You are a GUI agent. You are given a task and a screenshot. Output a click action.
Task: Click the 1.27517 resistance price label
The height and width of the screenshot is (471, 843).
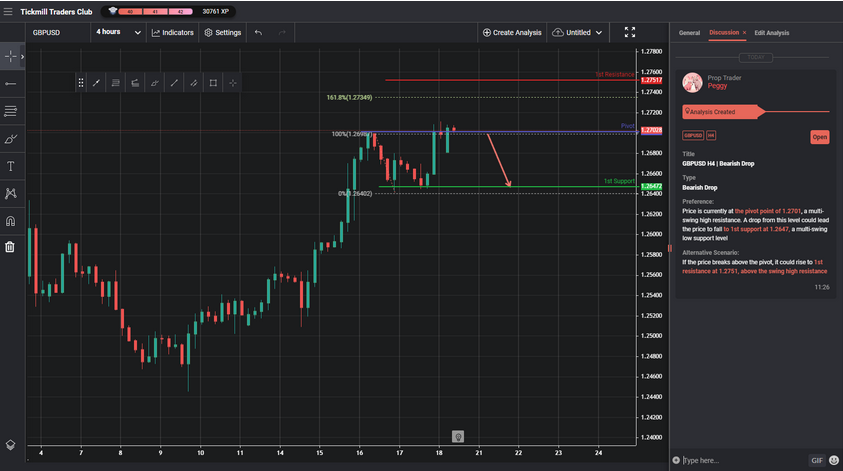pos(652,80)
